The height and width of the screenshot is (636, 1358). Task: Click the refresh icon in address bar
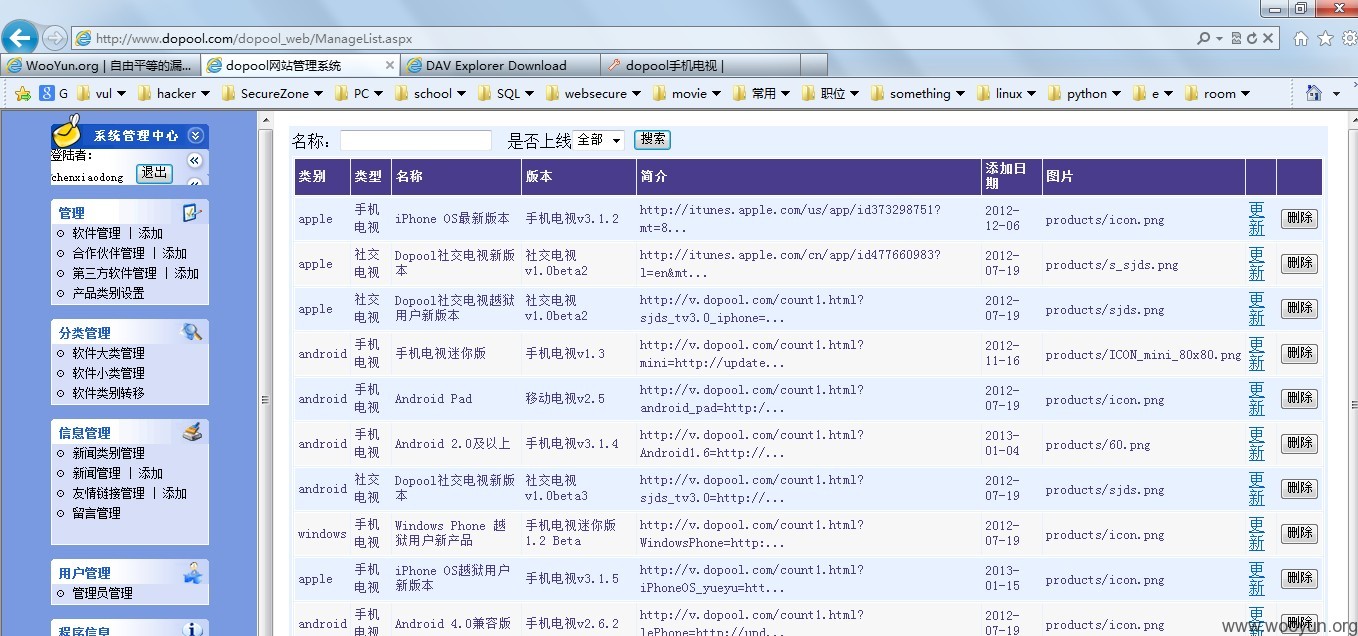click(x=1252, y=38)
